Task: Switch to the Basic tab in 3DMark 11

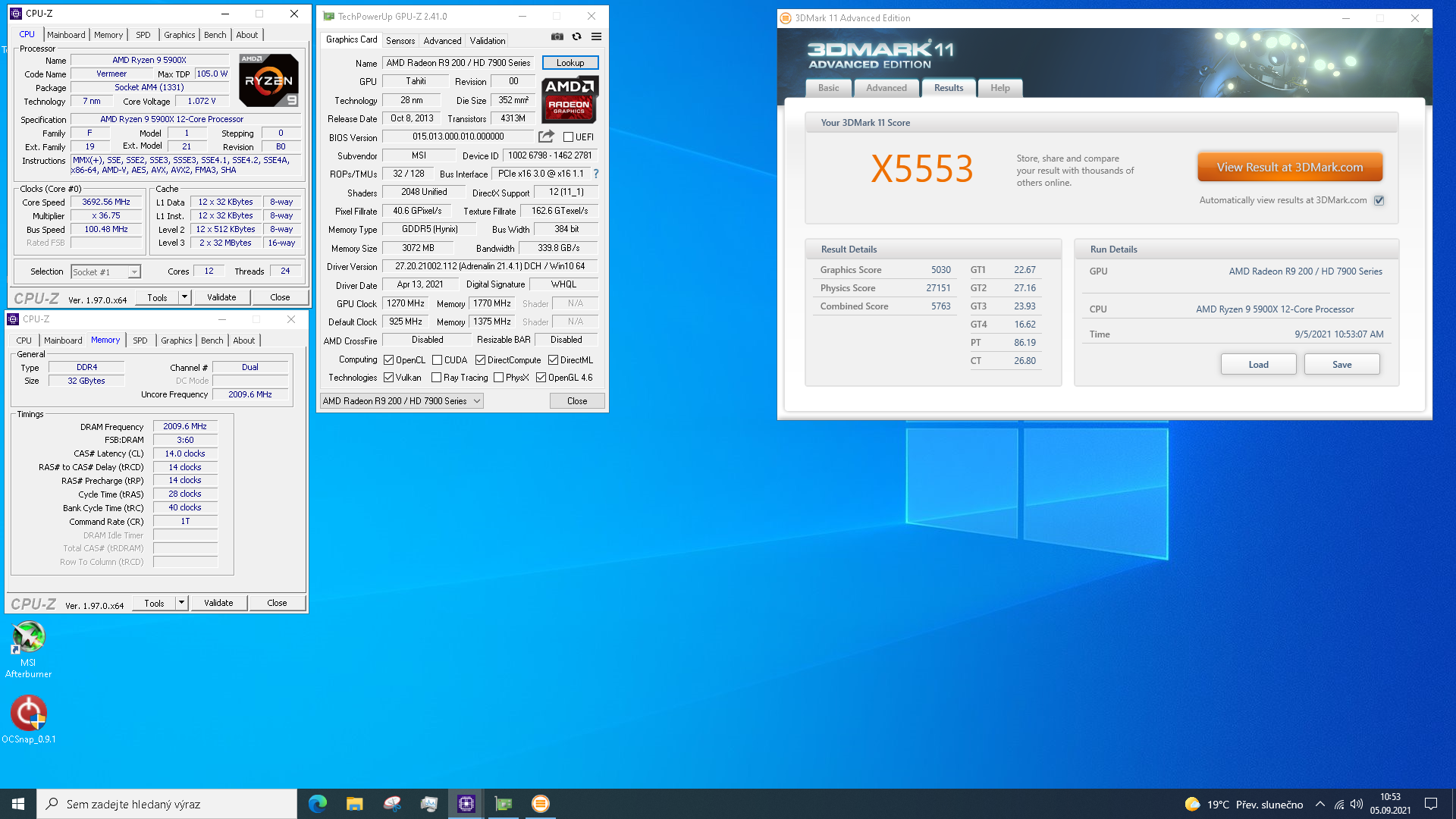Action: pos(828,88)
